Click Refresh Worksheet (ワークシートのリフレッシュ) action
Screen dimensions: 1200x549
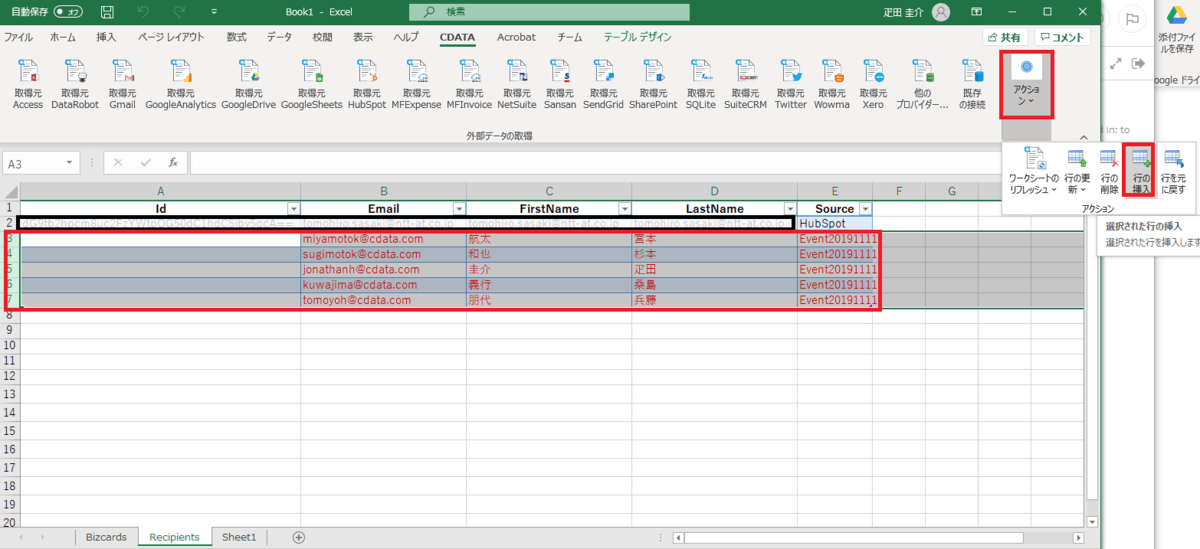[x=1034, y=170]
